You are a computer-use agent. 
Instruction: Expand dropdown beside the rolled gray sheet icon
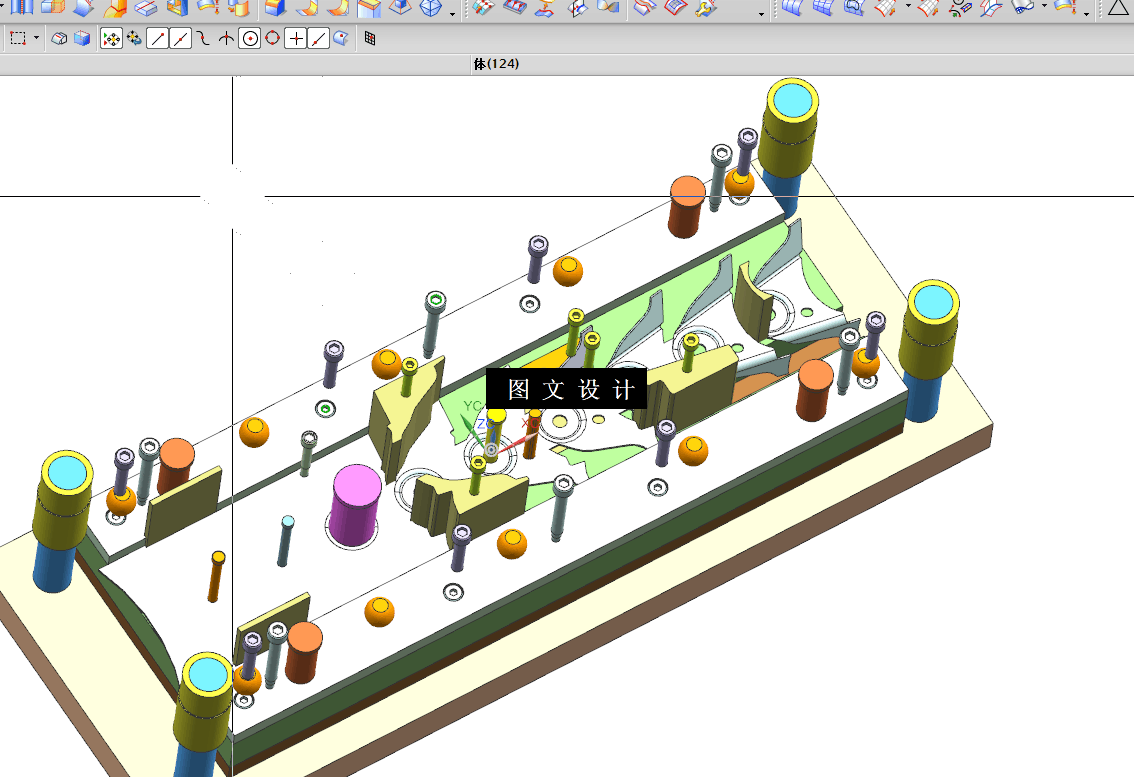[1044, 6]
